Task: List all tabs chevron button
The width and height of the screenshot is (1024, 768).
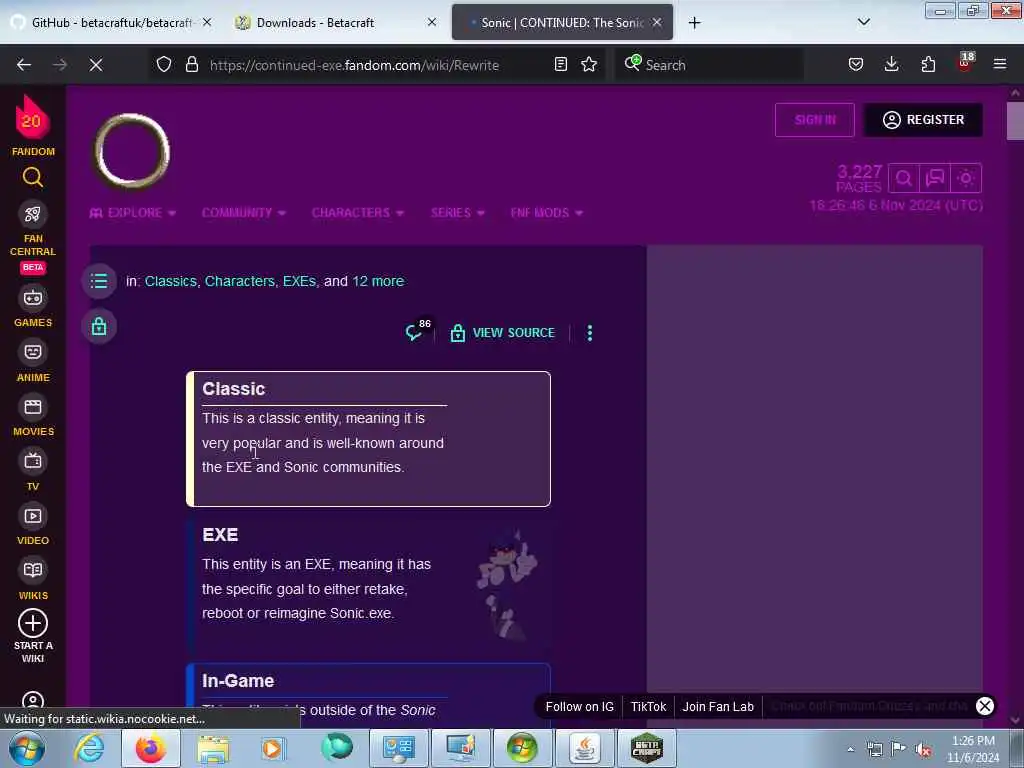Action: [864, 22]
